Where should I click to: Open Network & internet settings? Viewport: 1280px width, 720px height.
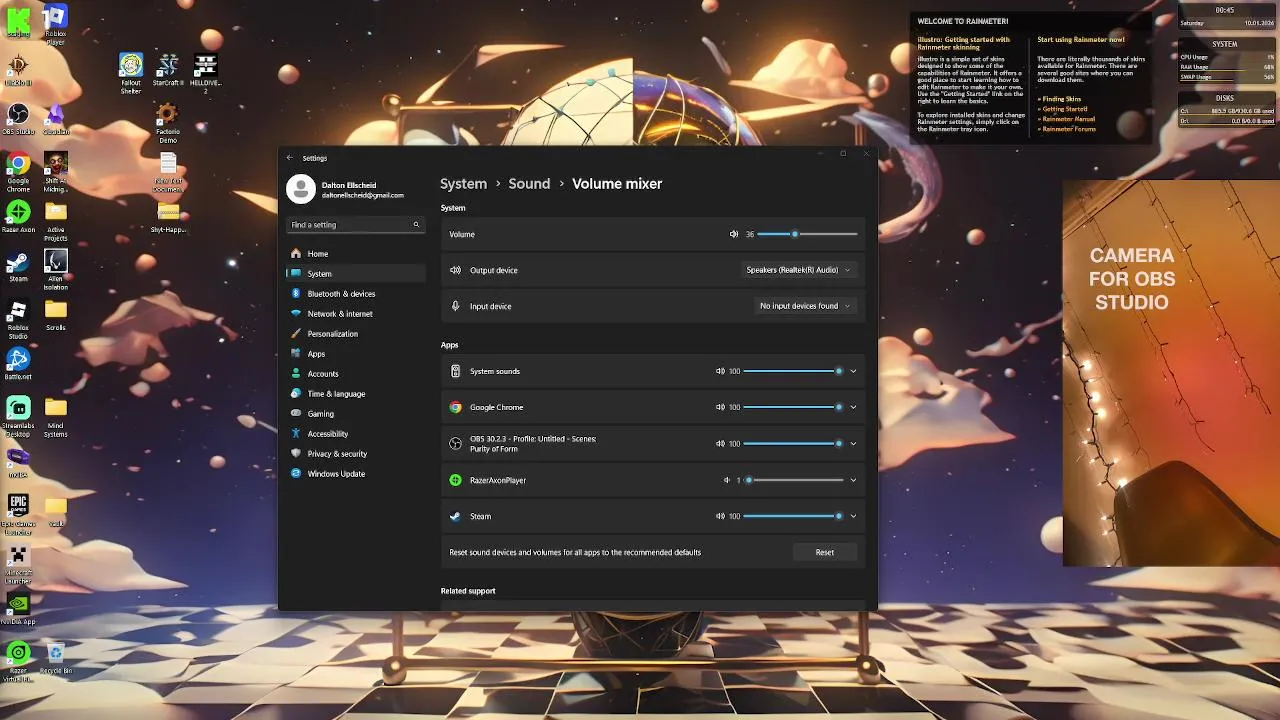(356, 314)
